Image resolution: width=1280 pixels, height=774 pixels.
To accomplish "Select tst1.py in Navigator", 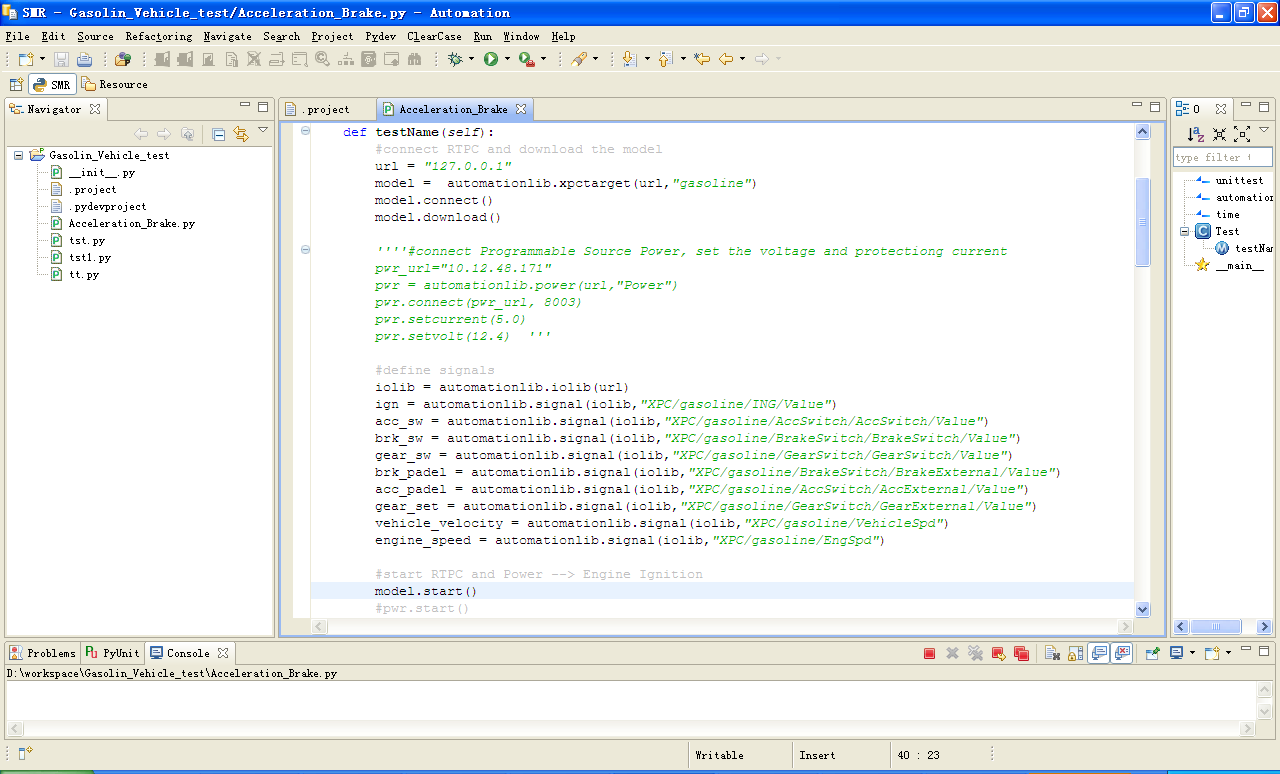I will coord(89,258).
